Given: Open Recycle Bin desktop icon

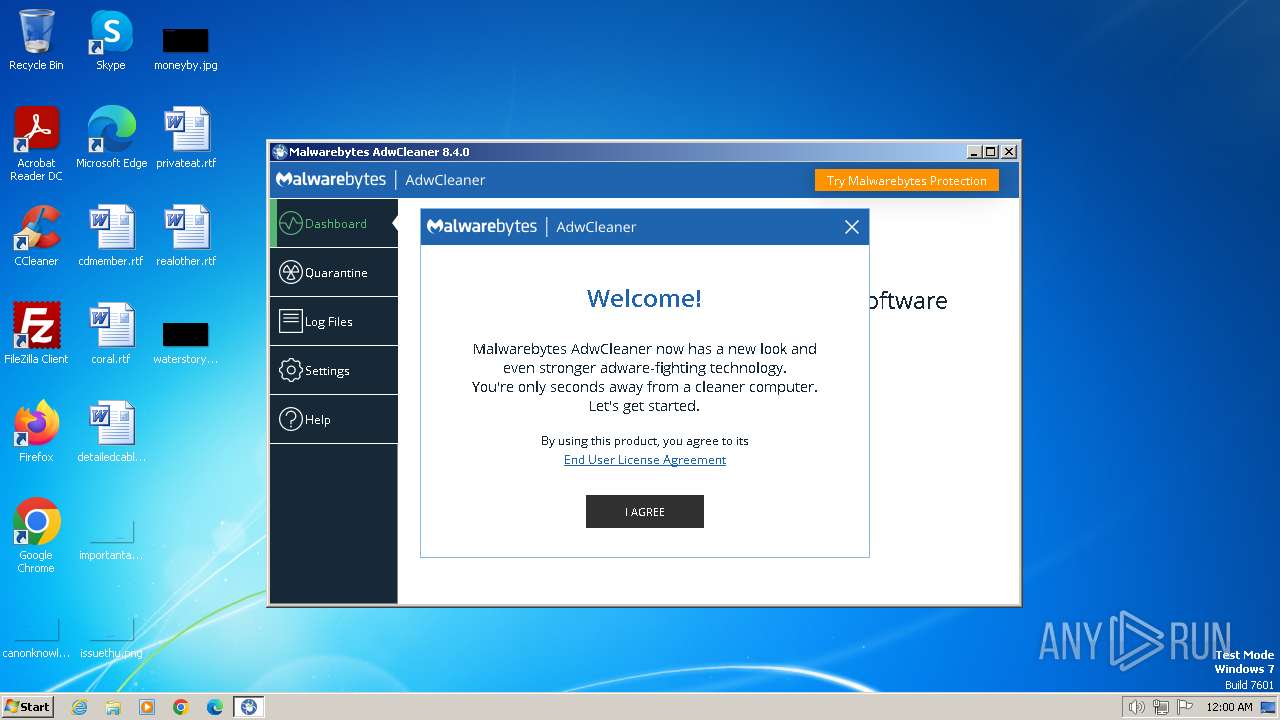Looking at the screenshot, I should click(x=36, y=40).
